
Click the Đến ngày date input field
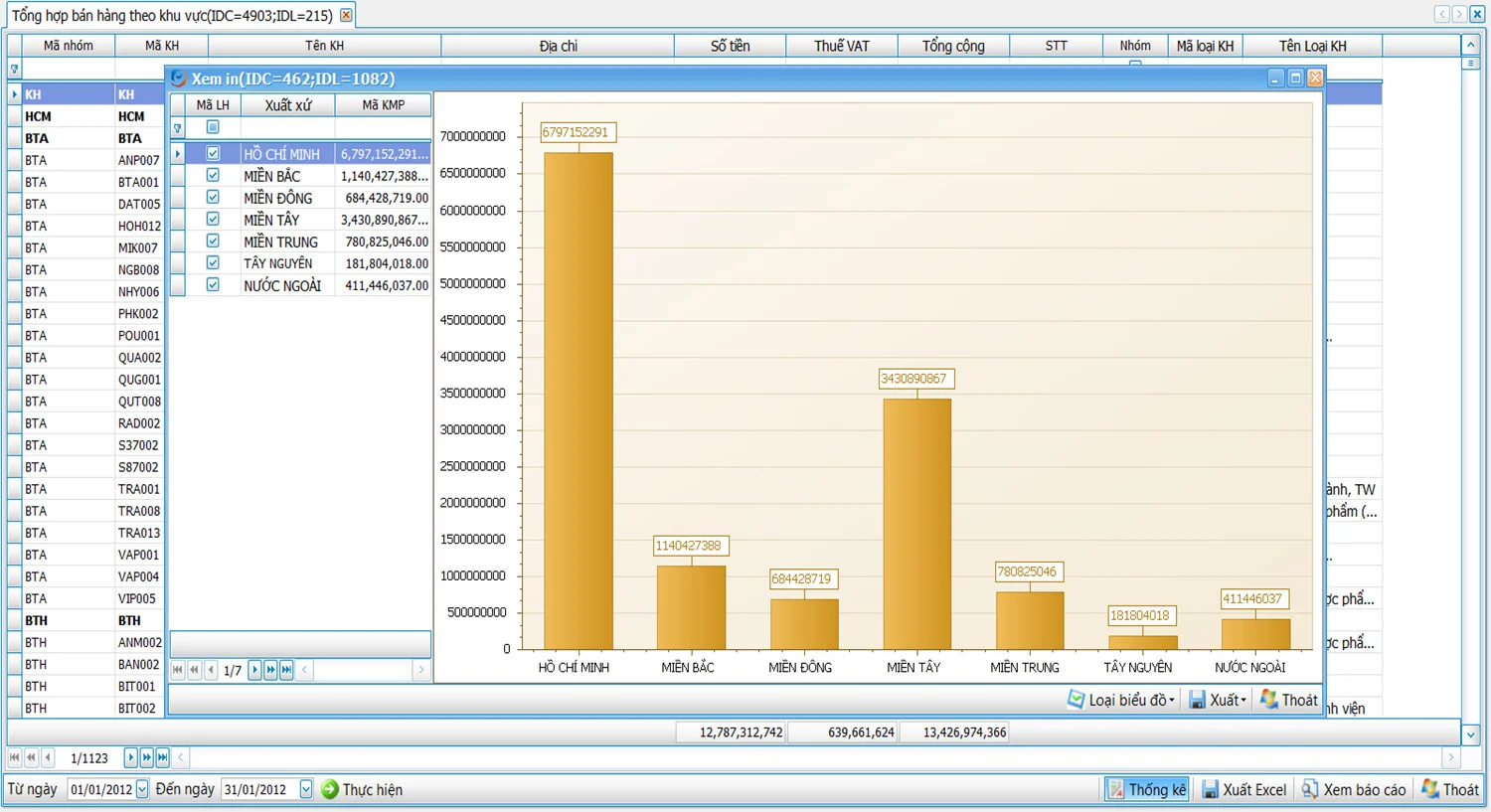pyautogui.click(x=257, y=789)
